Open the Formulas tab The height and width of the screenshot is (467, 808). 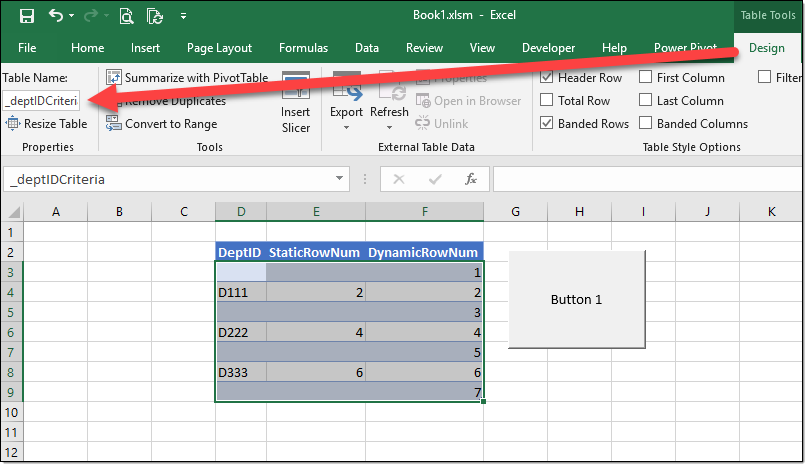304,48
